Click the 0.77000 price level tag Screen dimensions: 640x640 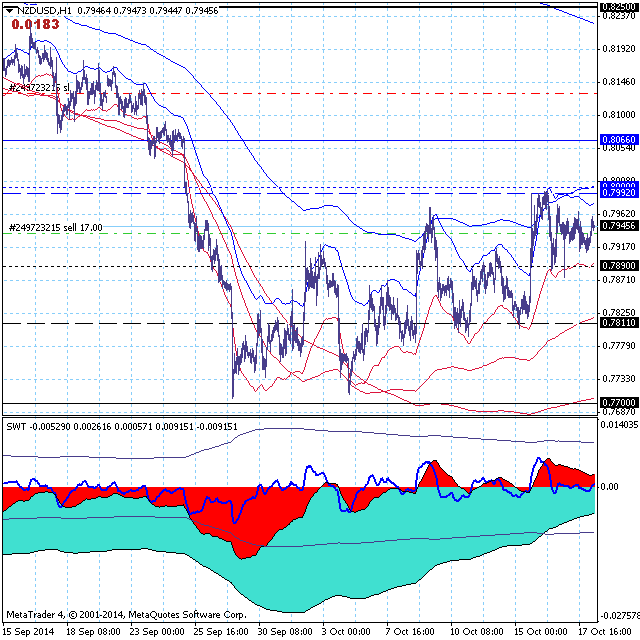[618, 401]
